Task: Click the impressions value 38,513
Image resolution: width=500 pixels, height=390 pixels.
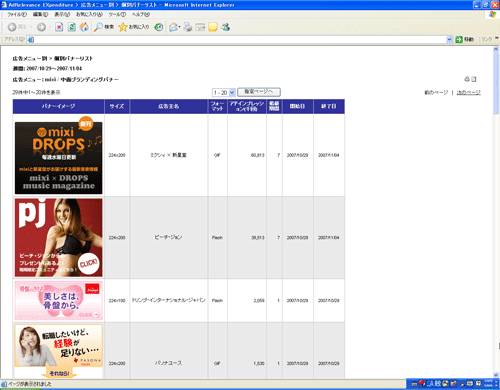Action: 258,238
